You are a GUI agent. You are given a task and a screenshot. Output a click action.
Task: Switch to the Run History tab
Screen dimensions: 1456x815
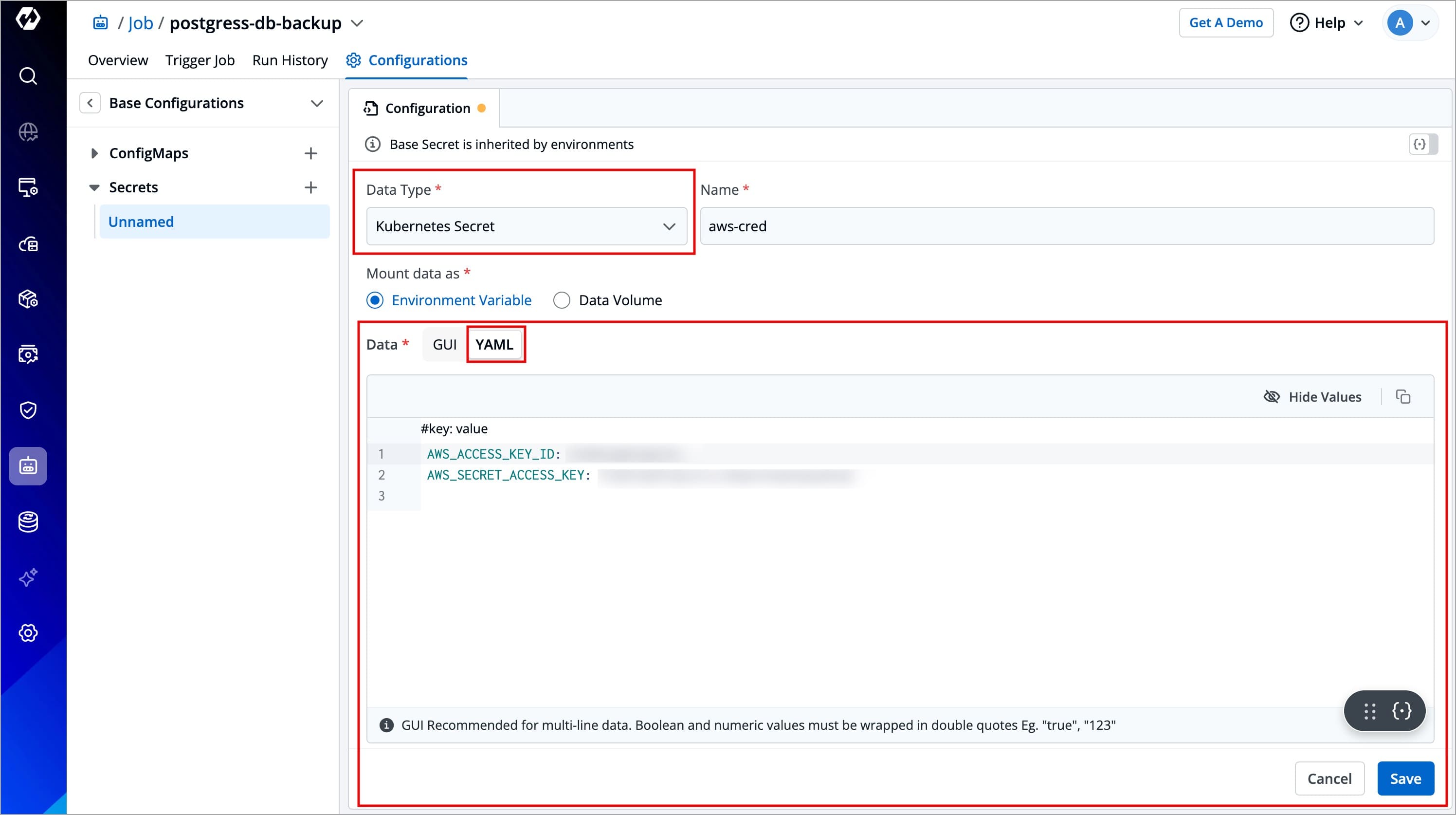(290, 60)
